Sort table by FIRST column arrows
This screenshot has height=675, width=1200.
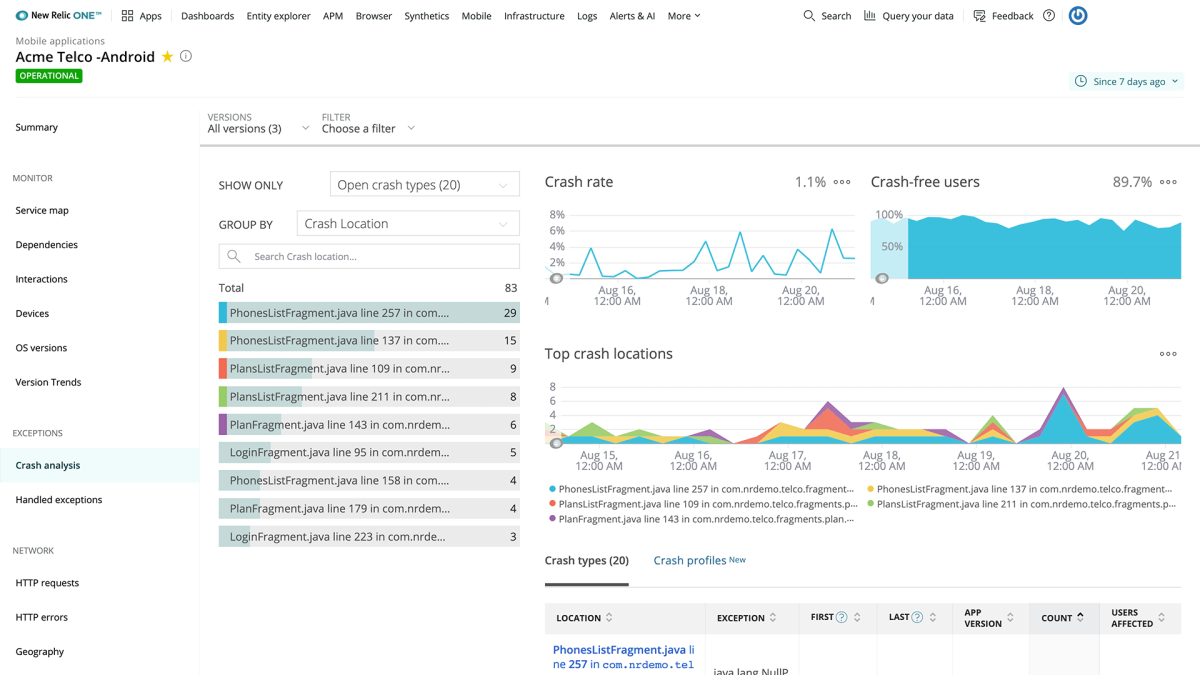pyautogui.click(x=857, y=618)
